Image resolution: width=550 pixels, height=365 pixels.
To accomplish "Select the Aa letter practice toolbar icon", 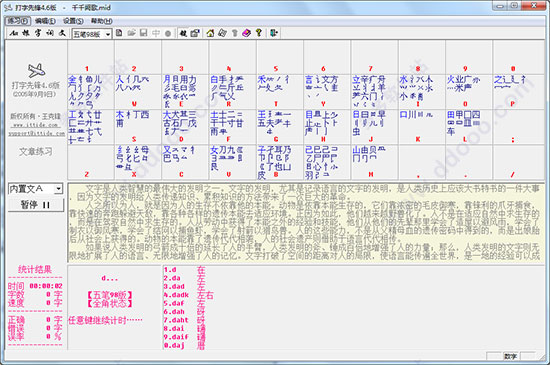I will pyautogui.click(x=14, y=33).
